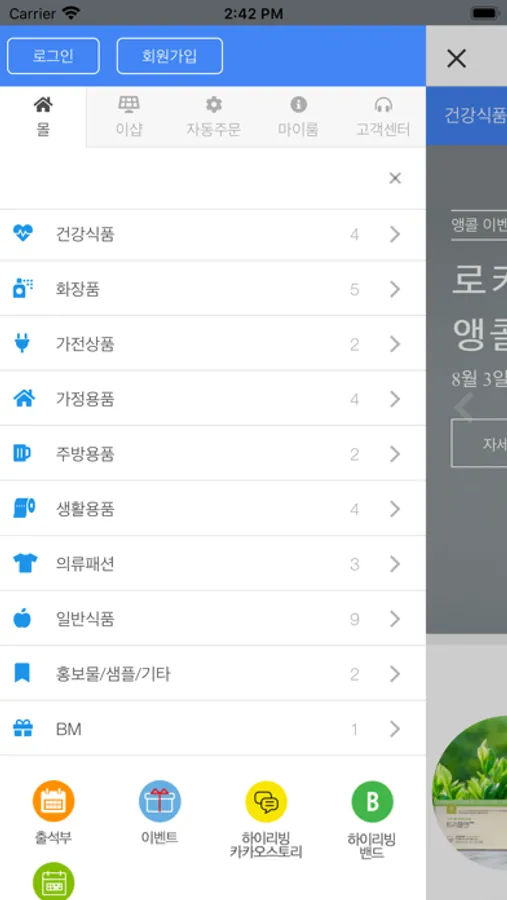Open 하이리빙 밴드 green B icon
The width and height of the screenshot is (507, 900).
[x=372, y=801]
